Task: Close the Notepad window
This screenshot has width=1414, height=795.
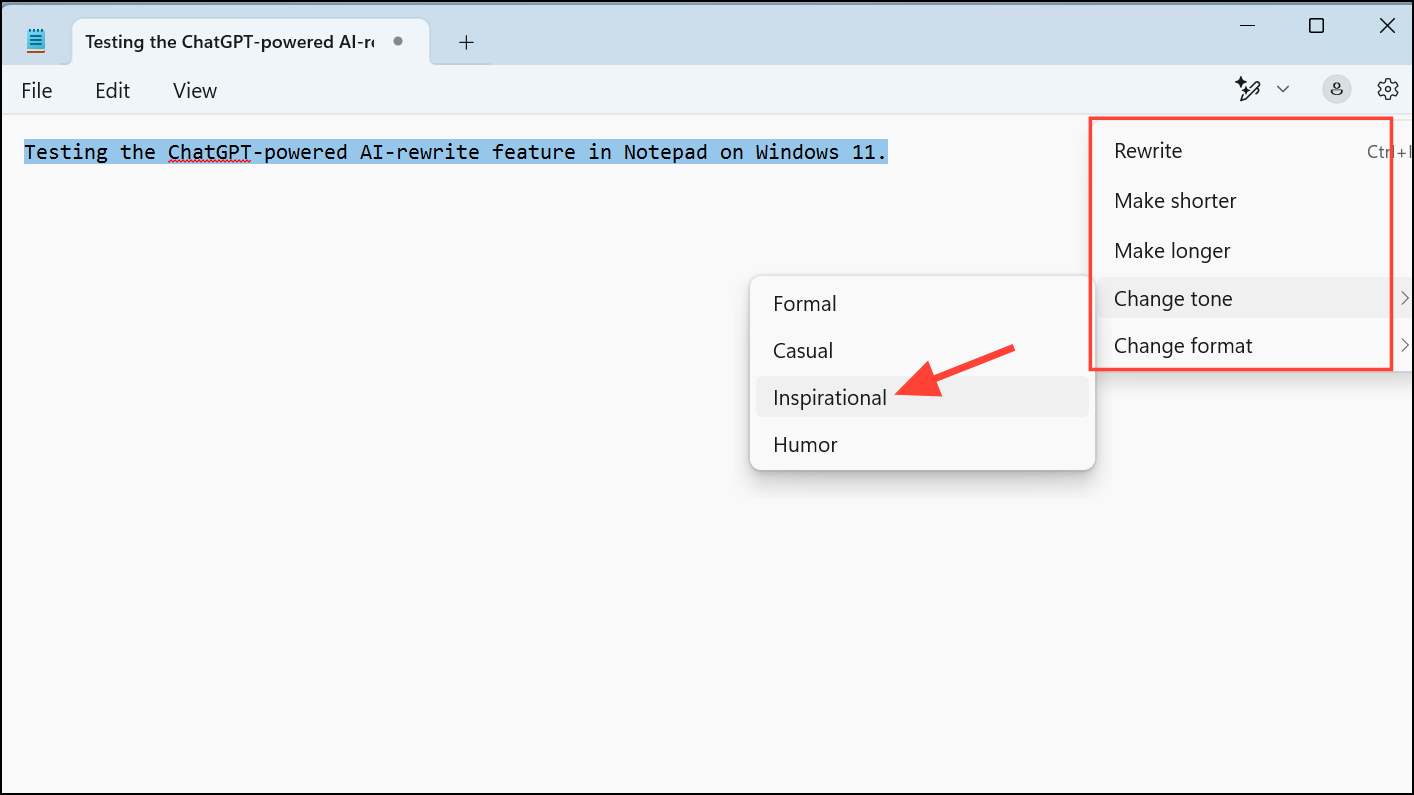Action: tap(1387, 26)
